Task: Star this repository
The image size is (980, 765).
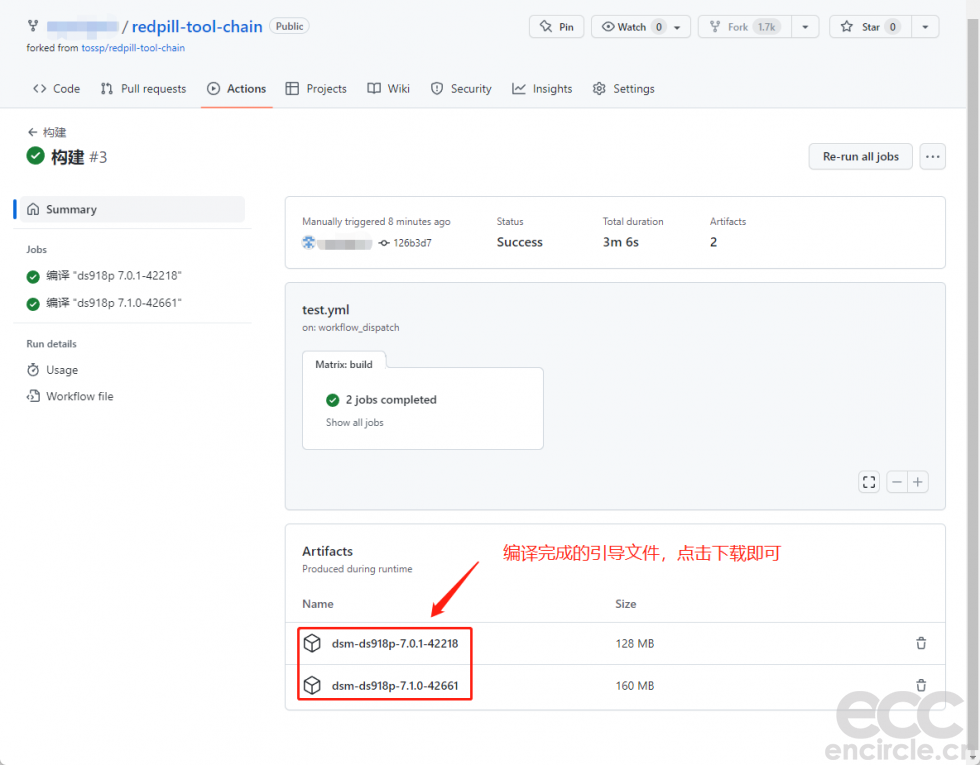Action: (870, 27)
